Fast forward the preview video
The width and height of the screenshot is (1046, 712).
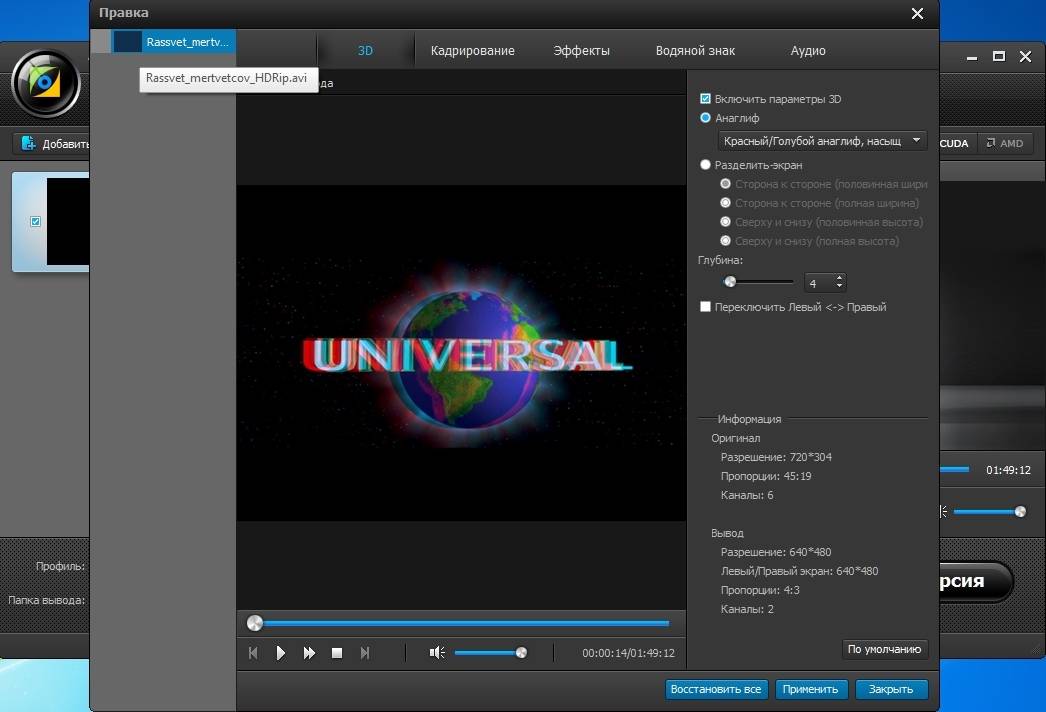click(x=309, y=653)
